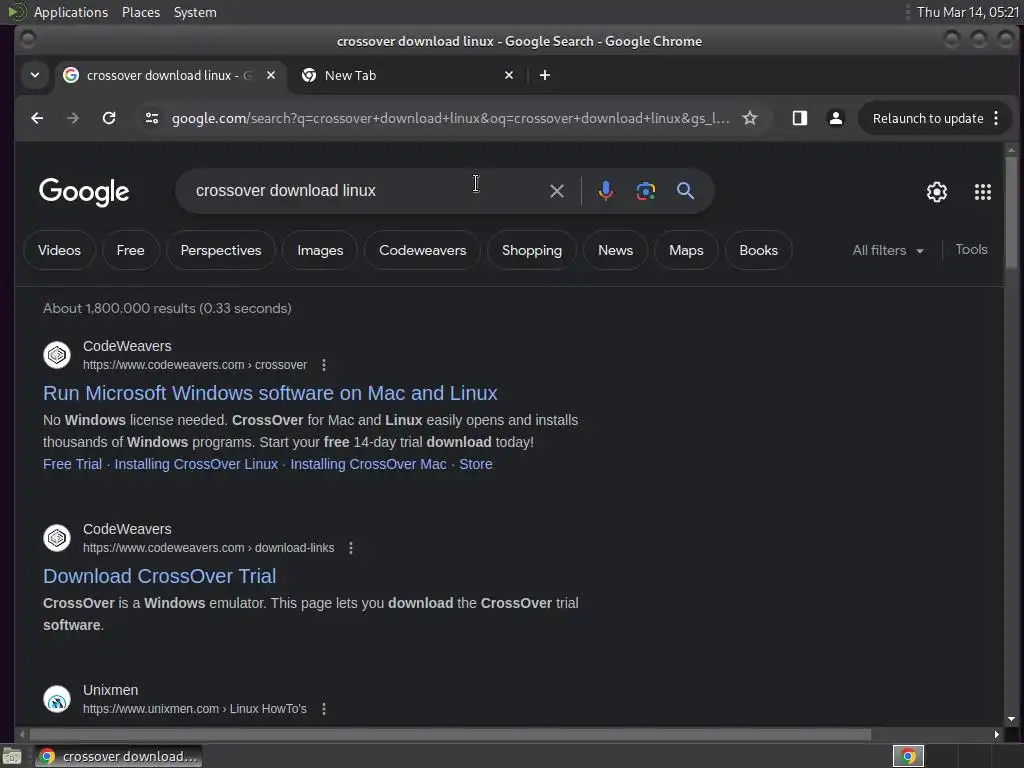The height and width of the screenshot is (768, 1024).
Task: Open the Chrome three-dot menu
Action: click(996, 118)
